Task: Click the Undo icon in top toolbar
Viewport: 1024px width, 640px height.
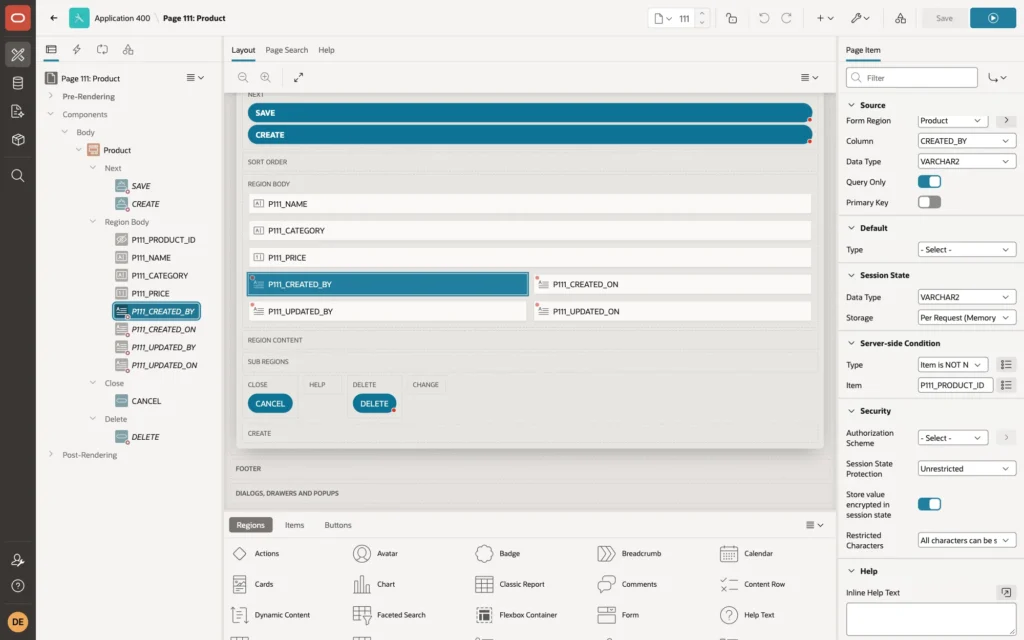Action: 763,18
